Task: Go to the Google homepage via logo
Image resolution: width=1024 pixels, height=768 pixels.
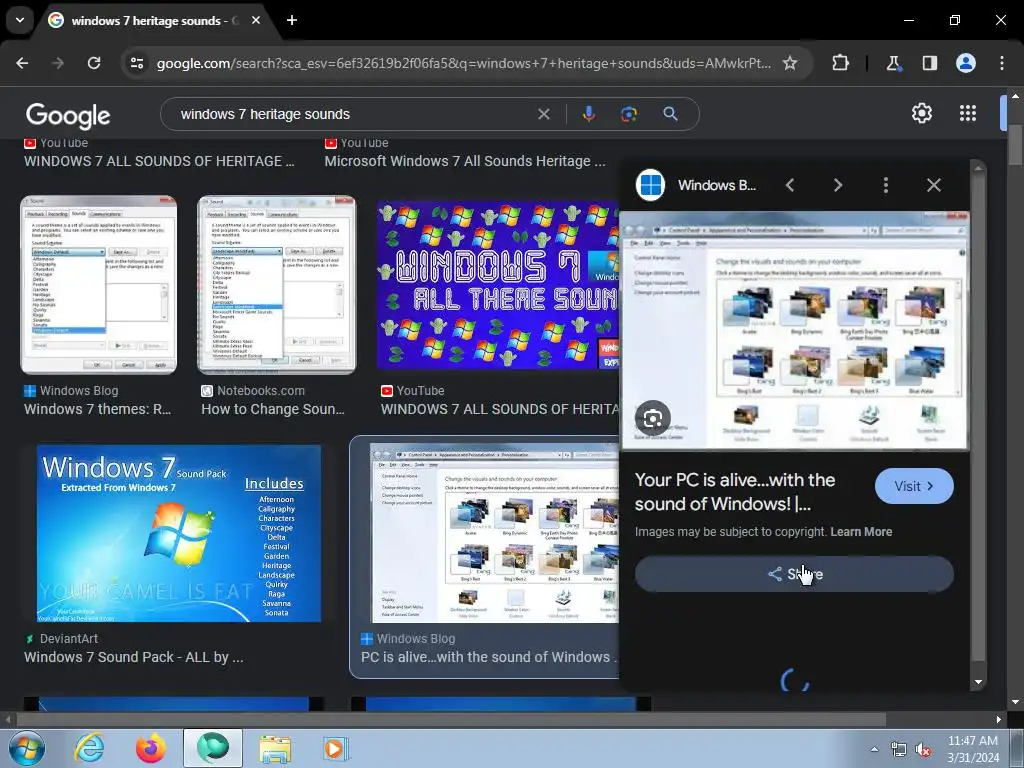Action: (68, 116)
